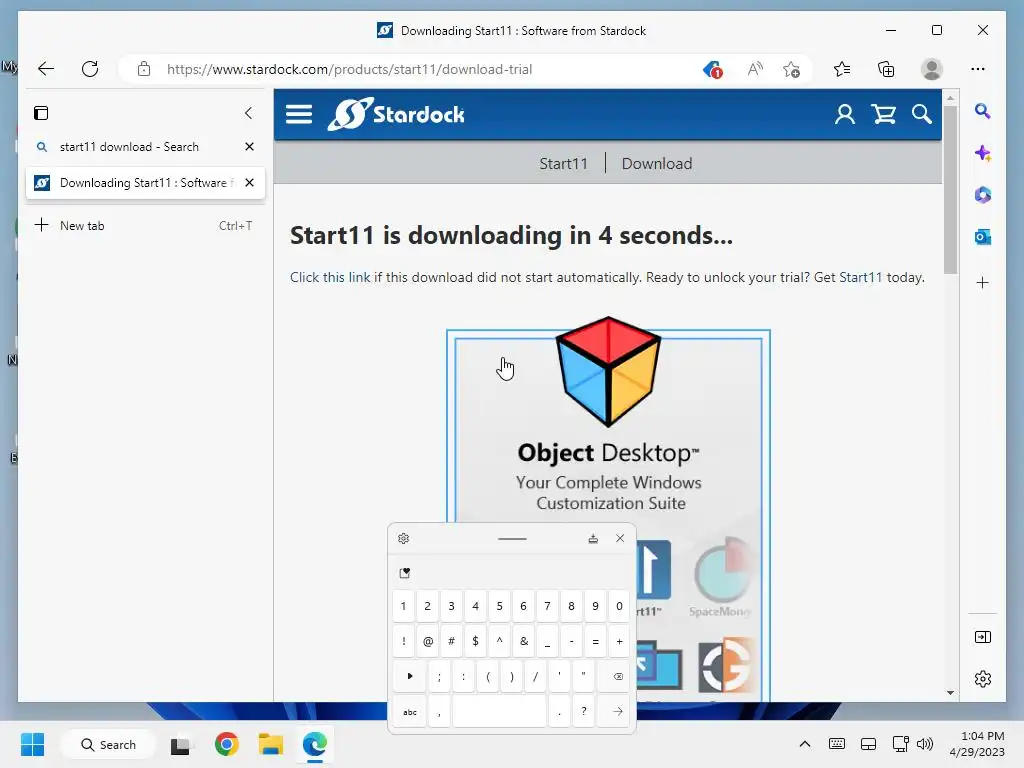Close the touch keyboard
This screenshot has width=1024, height=768.
(x=620, y=539)
